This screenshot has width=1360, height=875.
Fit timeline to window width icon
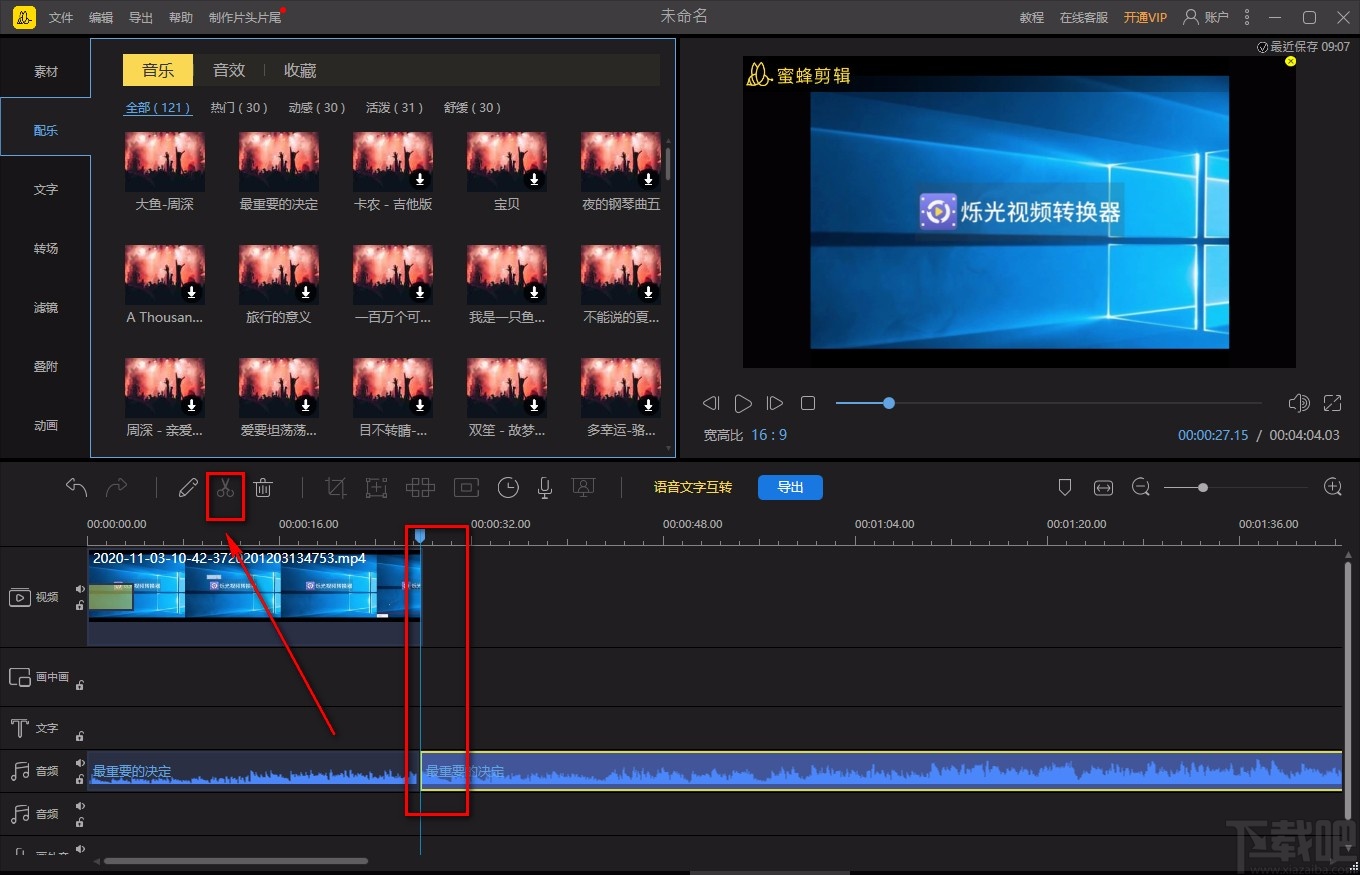coord(1103,487)
